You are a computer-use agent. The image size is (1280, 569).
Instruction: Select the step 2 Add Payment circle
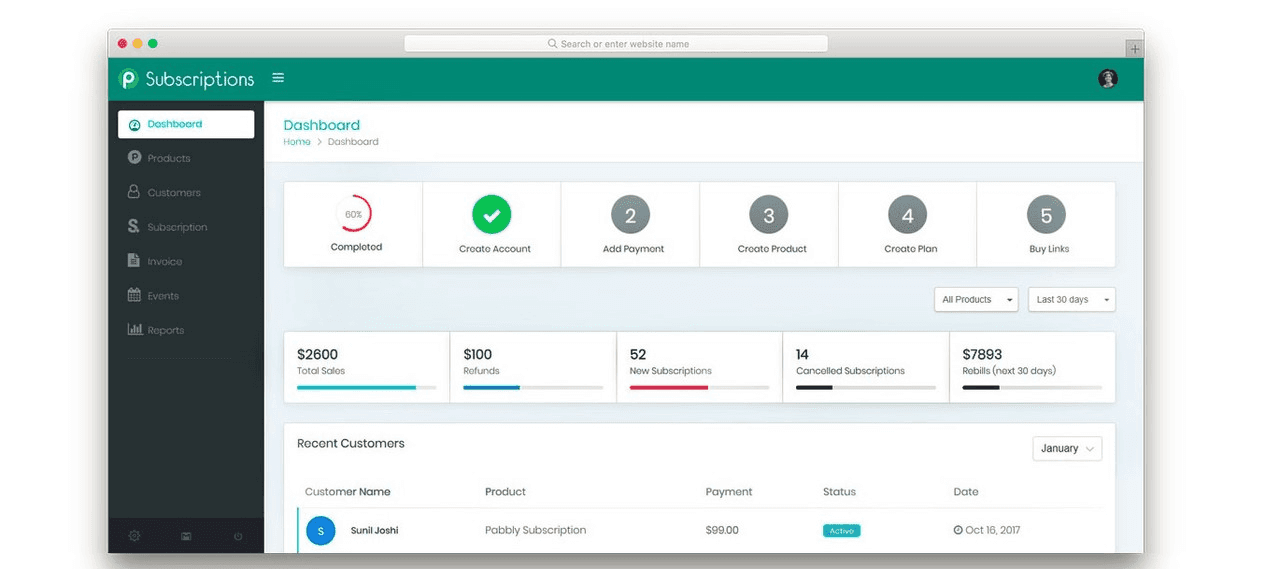(x=630, y=214)
